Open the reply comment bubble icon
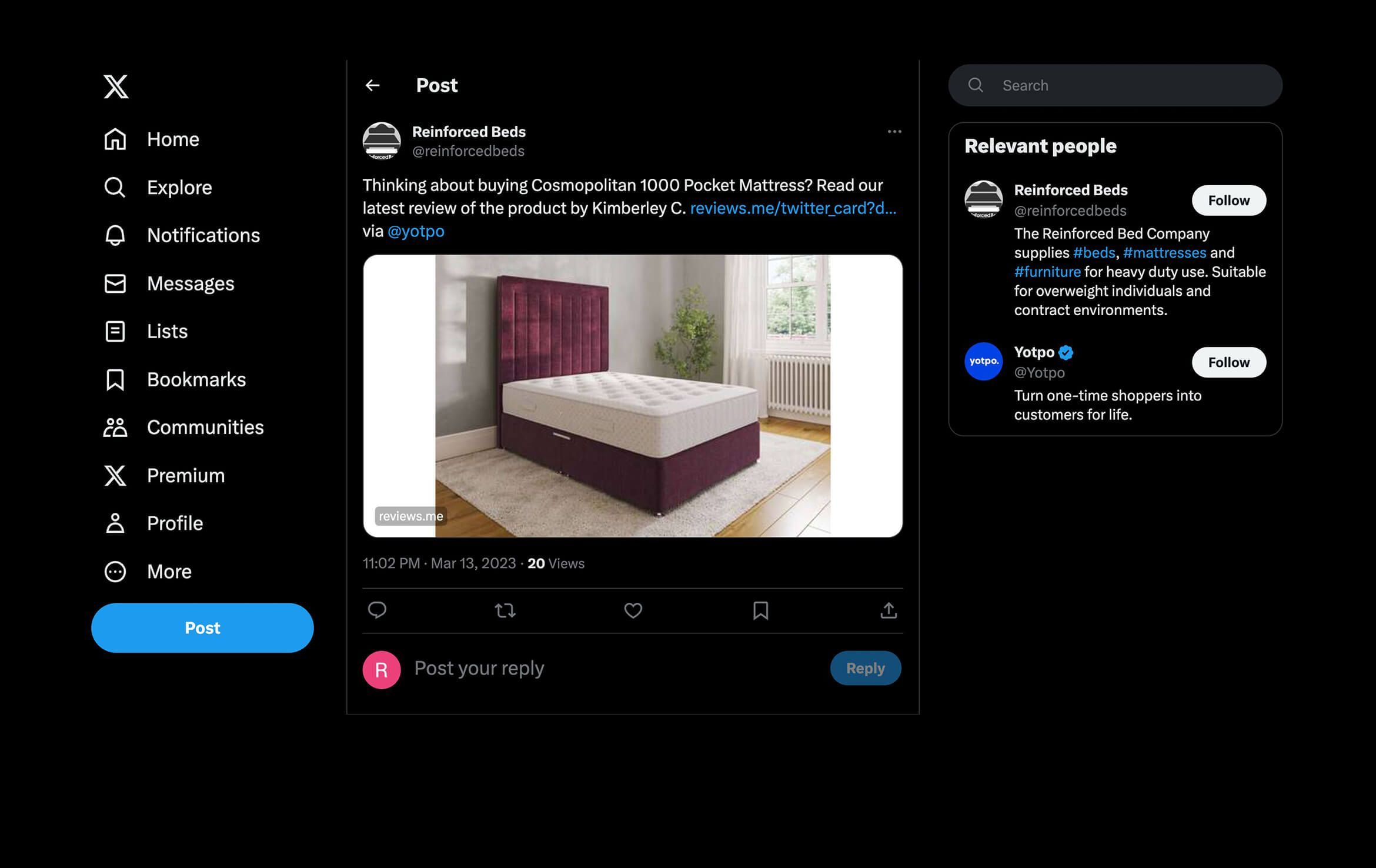The image size is (1376, 868). (378, 611)
